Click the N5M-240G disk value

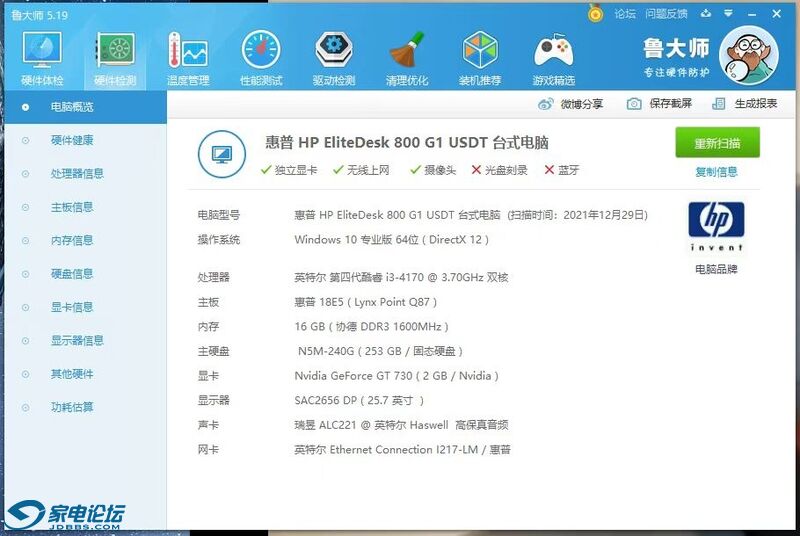[380, 351]
